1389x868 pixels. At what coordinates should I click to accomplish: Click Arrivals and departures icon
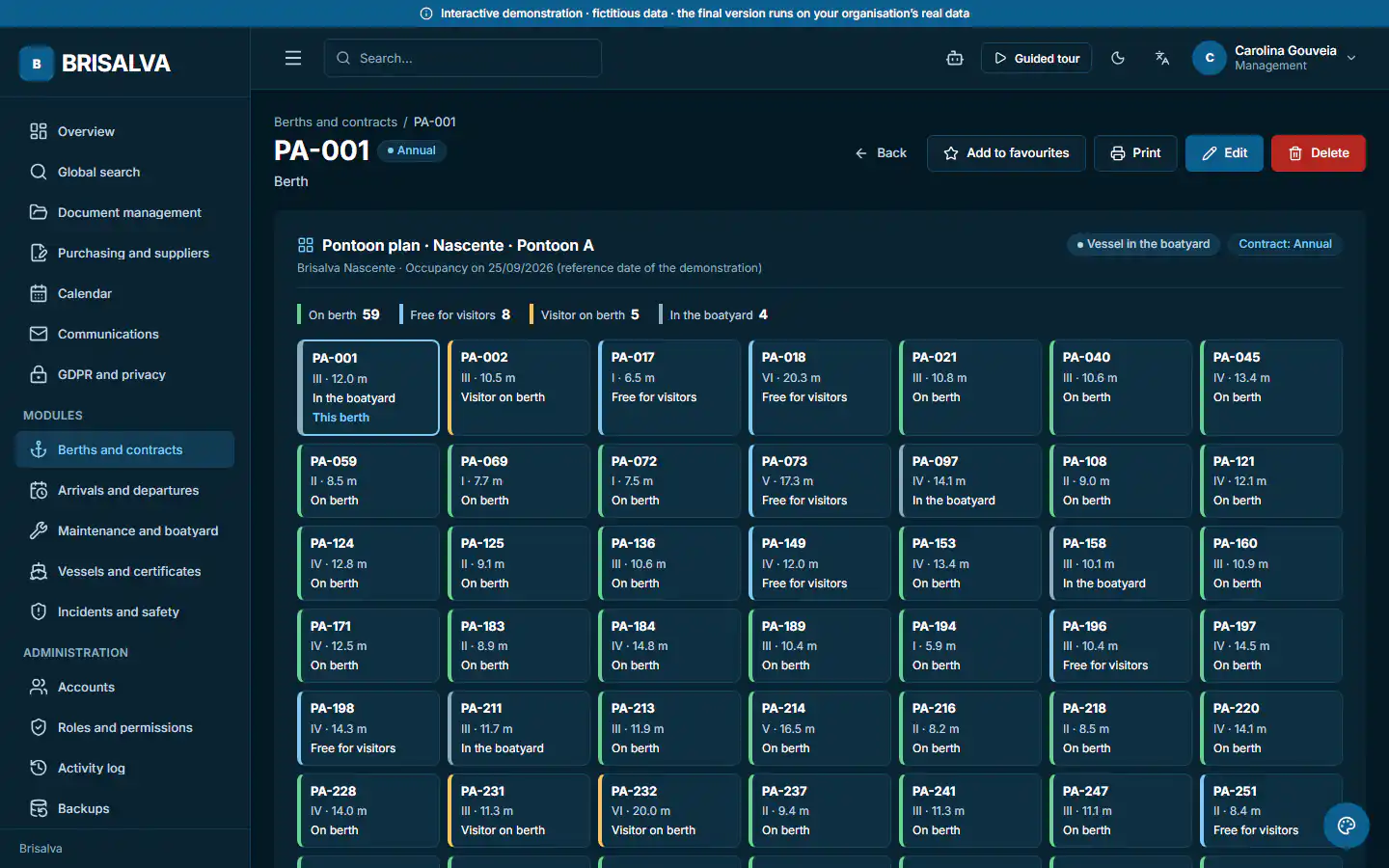click(x=39, y=490)
